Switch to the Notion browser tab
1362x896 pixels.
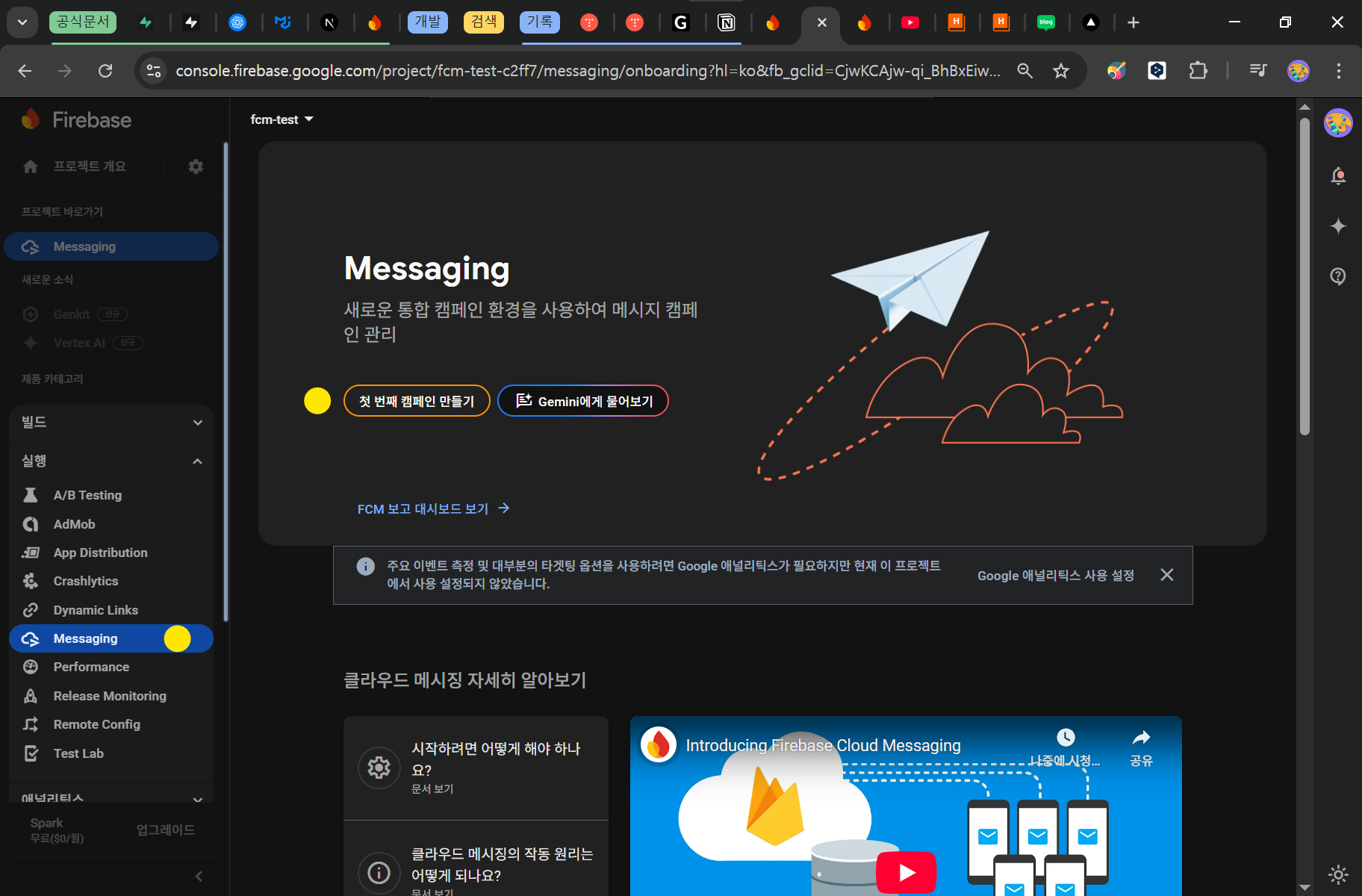coord(726,22)
